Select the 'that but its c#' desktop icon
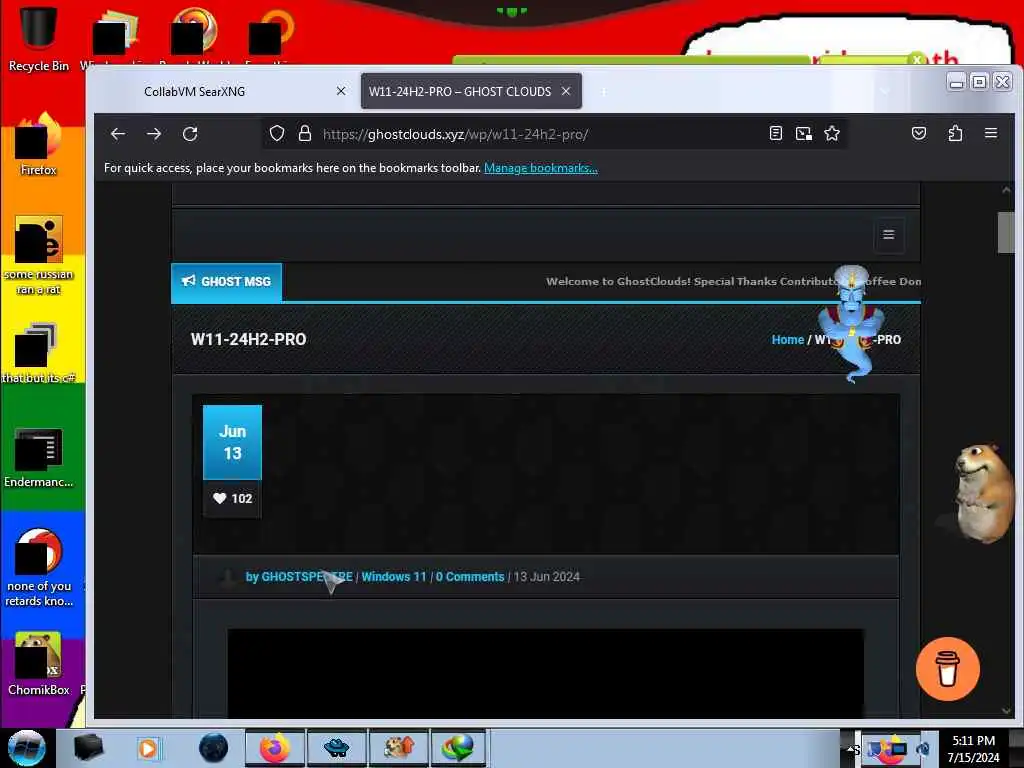The height and width of the screenshot is (768, 1024). click(x=39, y=353)
